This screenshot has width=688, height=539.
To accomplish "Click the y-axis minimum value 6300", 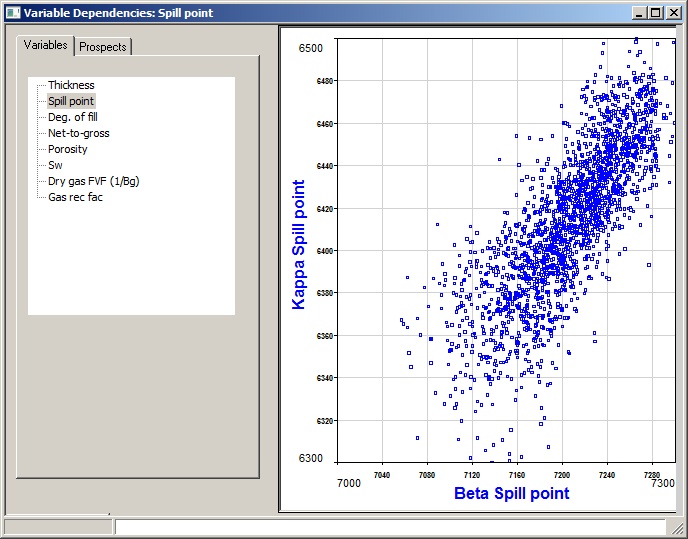I will click(311, 458).
